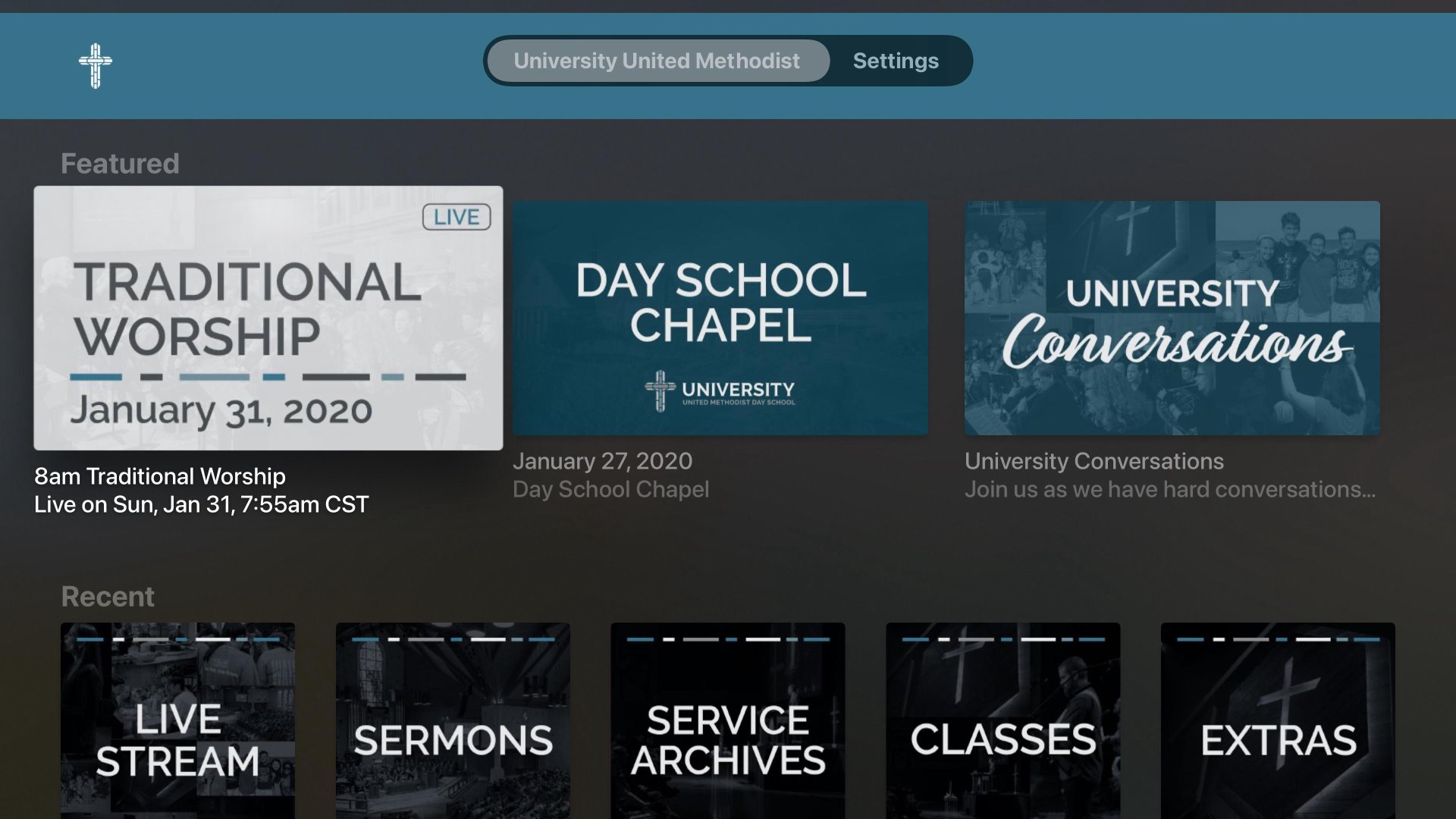Open the Classes category tile
The height and width of the screenshot is (819, 1456).
[1003, 720]
